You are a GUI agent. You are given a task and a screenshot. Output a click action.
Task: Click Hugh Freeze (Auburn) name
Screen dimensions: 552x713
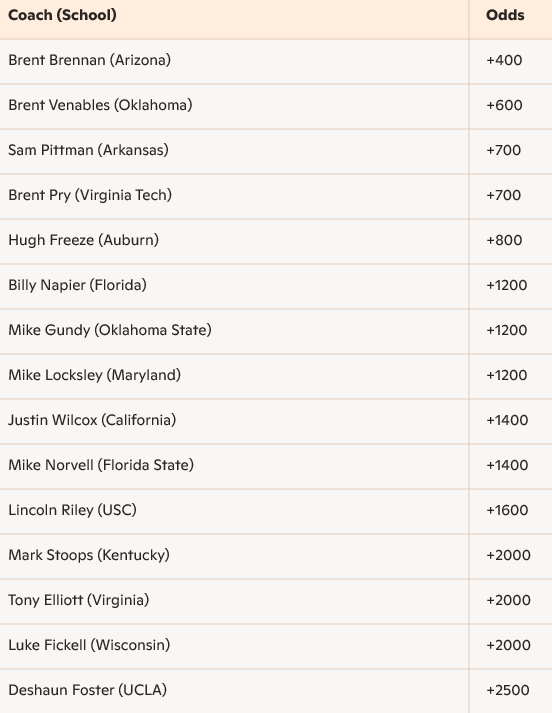click(83, 240)
